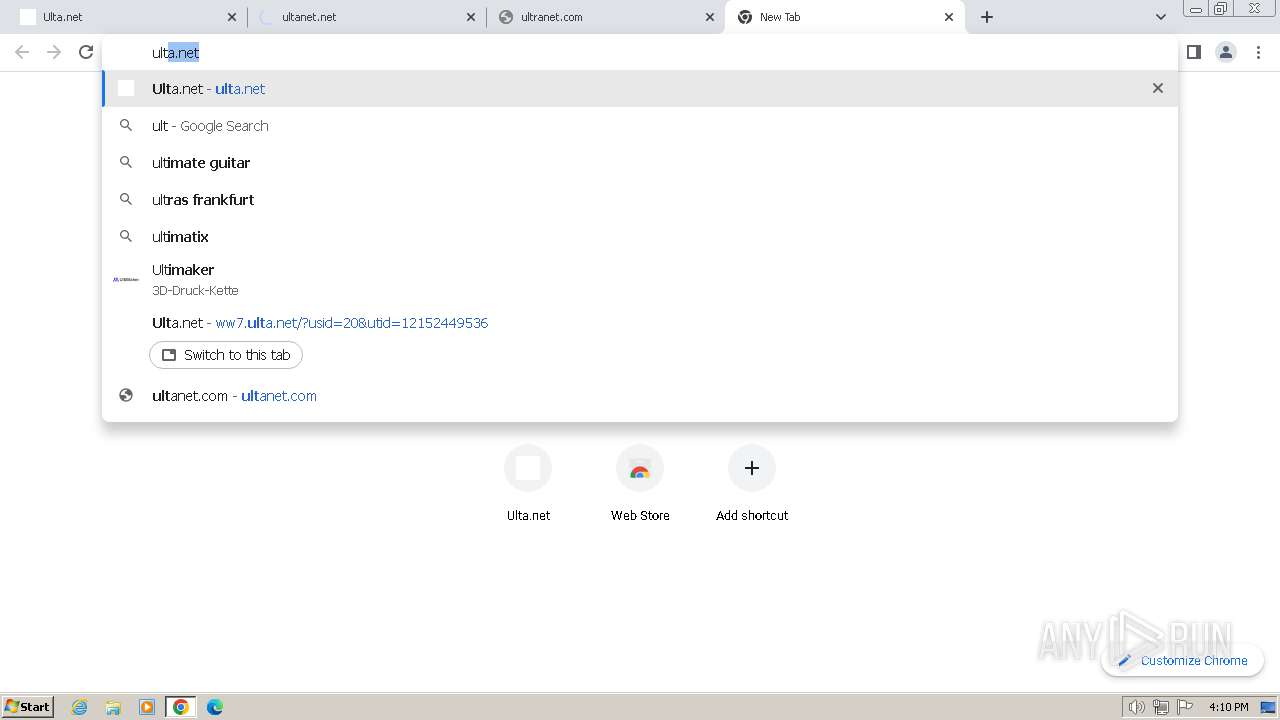Open a new browser tab
Image resolution: width=1280 pixels, height=720 pixels.
click(987, 17)
